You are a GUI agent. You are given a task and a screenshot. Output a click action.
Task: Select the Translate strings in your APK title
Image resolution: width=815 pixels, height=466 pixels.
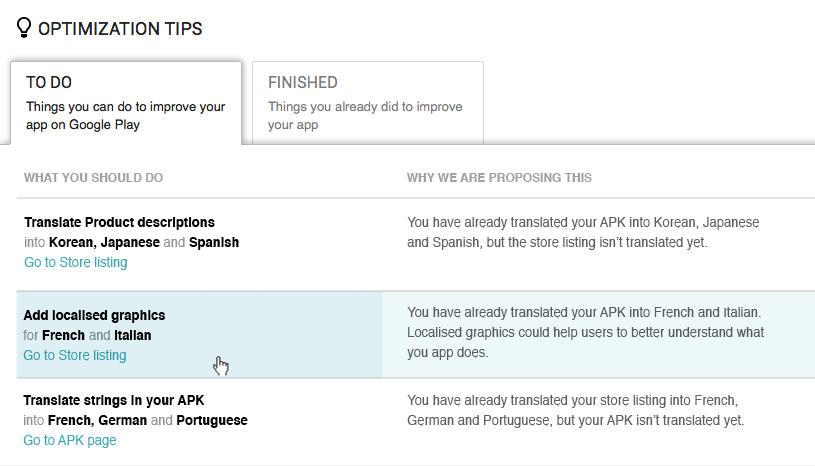[x=114, y=400]
